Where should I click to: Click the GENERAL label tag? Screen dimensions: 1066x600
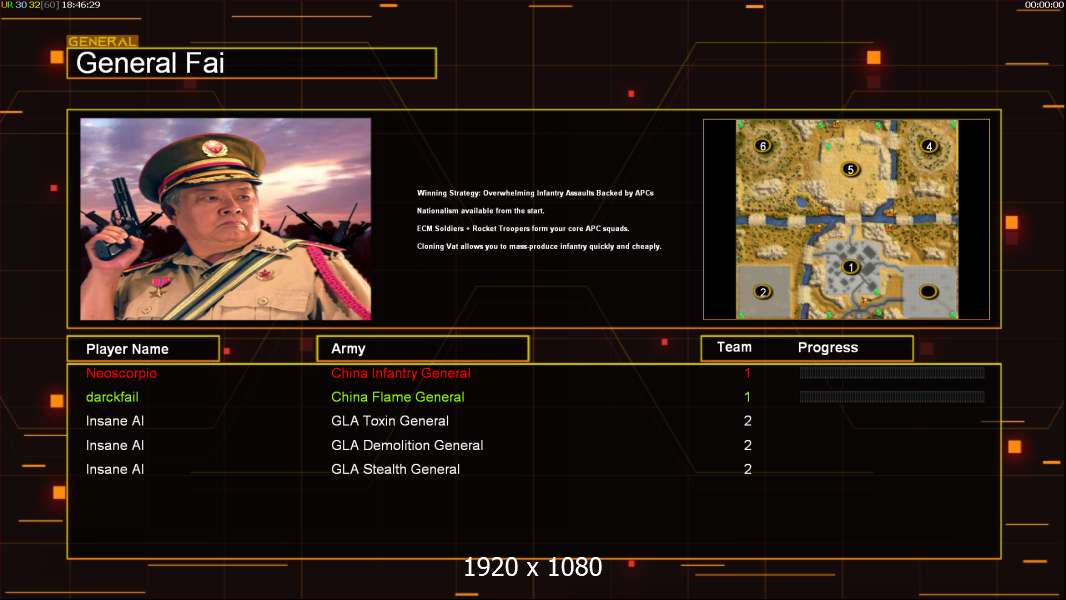point(103,41)
